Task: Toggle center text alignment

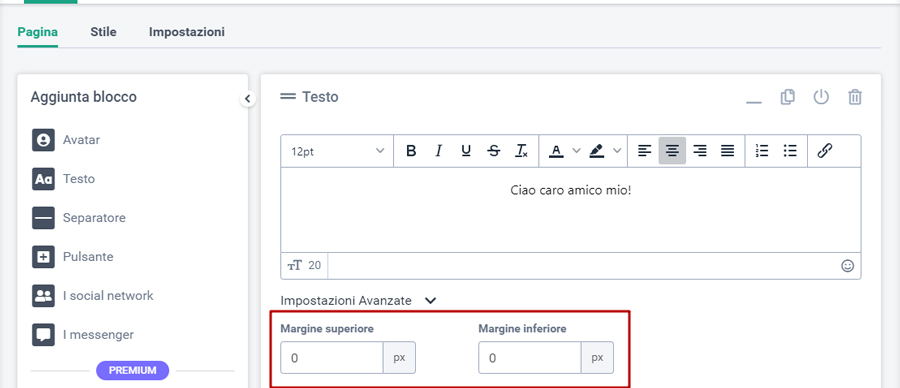Action: click(672, 151)
